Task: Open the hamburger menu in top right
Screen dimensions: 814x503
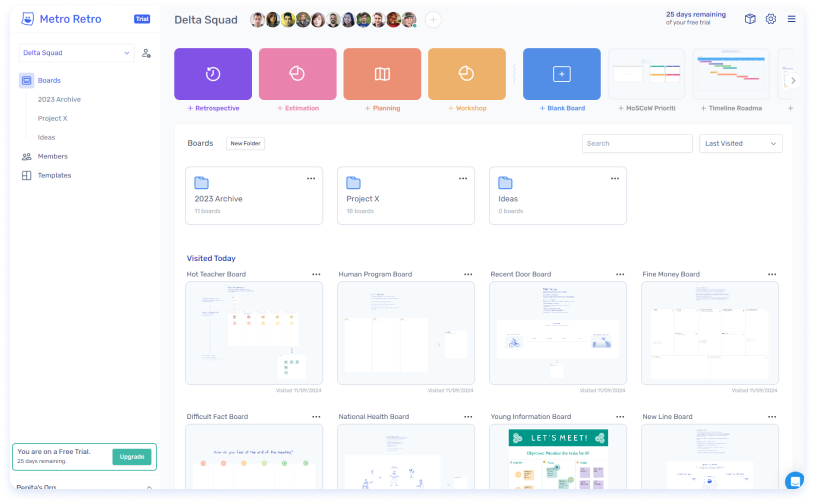Action: point(792,19)
